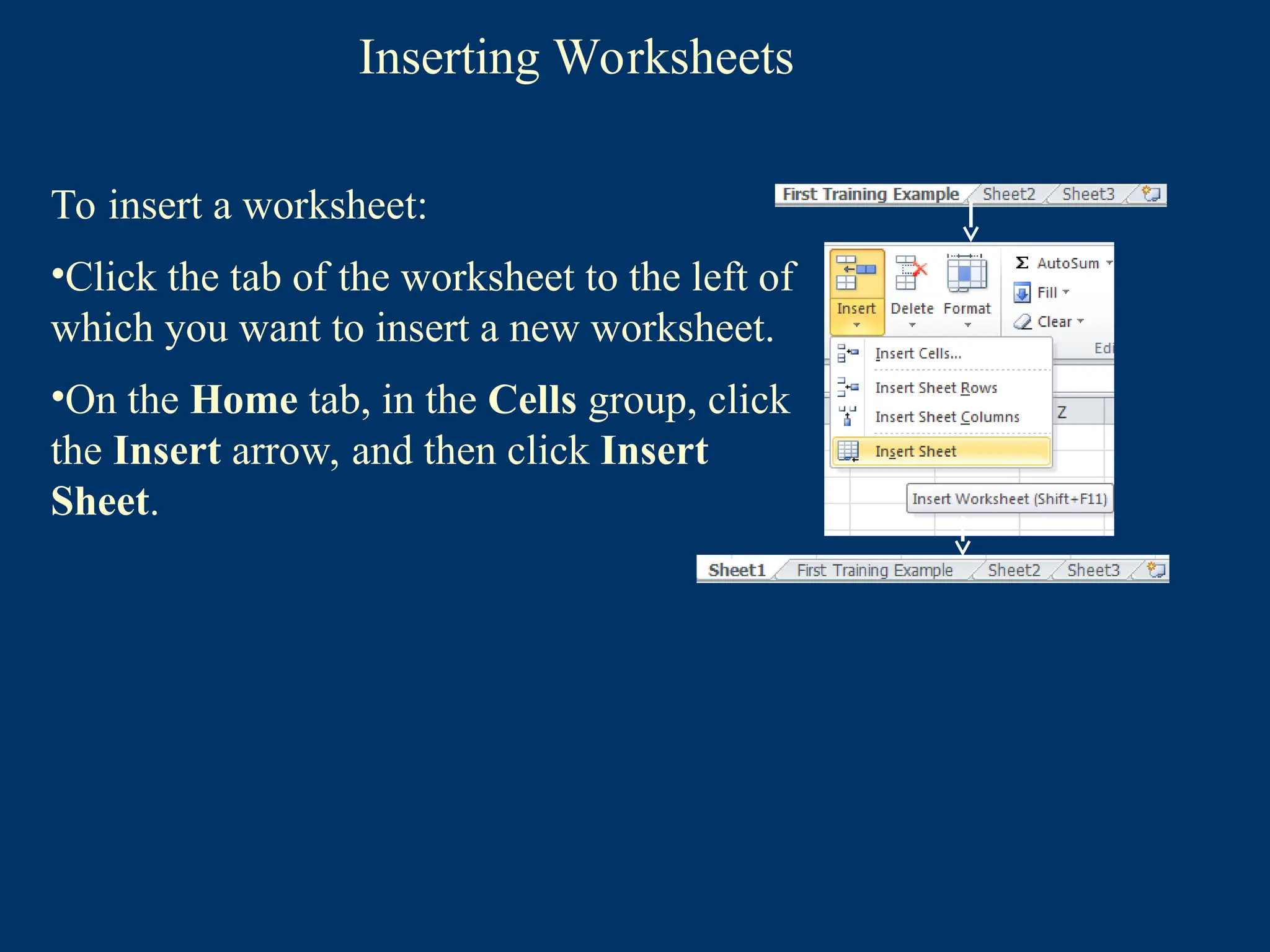Click the Insert cells icon in the ribbon

coord(856,273)
